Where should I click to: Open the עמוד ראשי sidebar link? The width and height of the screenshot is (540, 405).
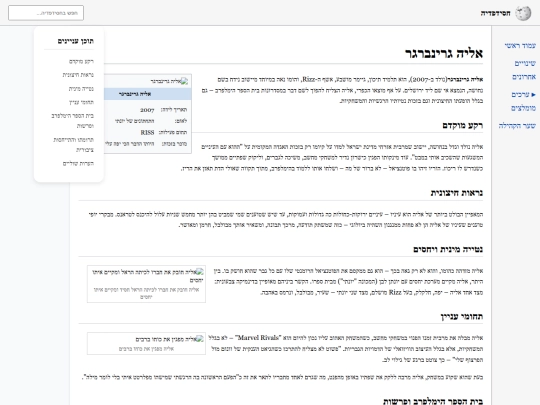[520, 45]
